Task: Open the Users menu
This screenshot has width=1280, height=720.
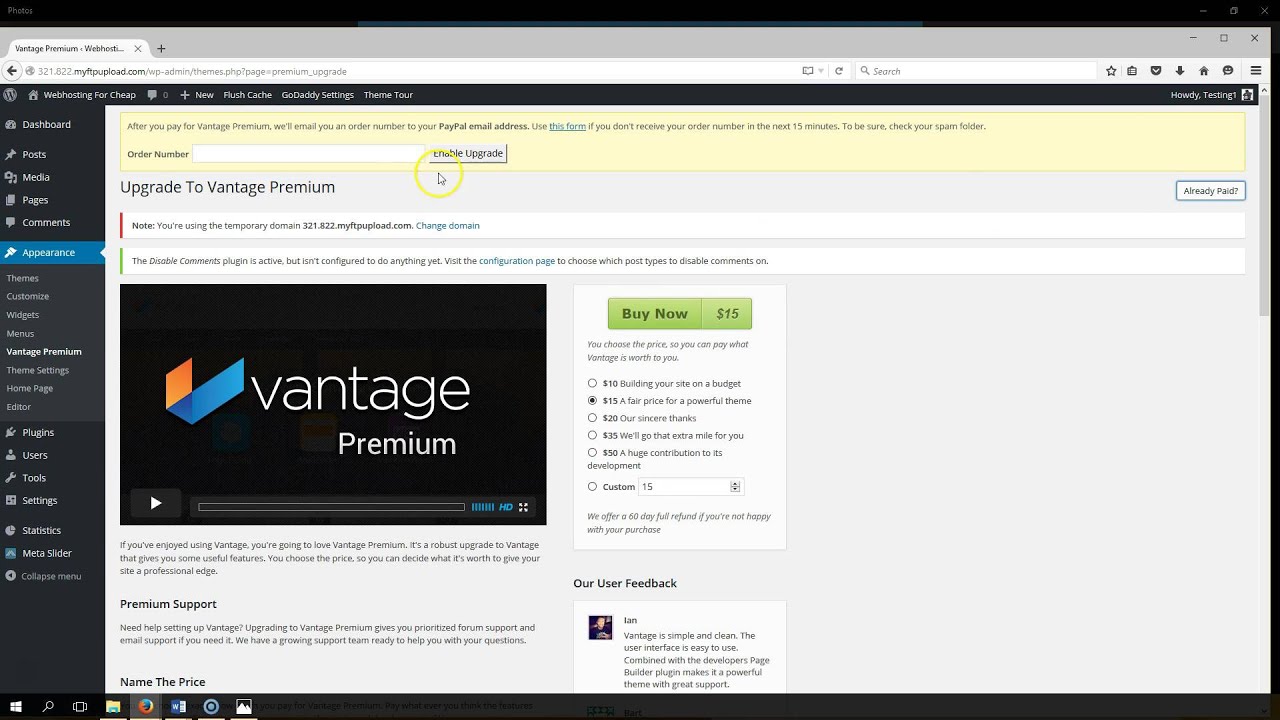Action: 35,455
